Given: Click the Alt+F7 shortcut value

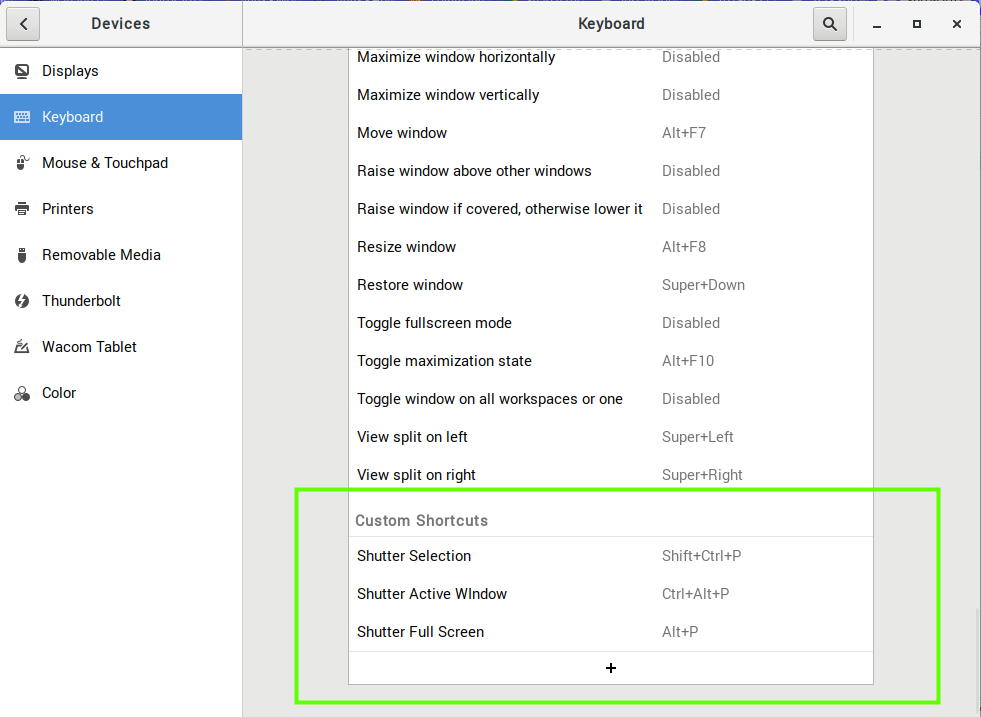Looking at the screenshot, I should point(684,133).
